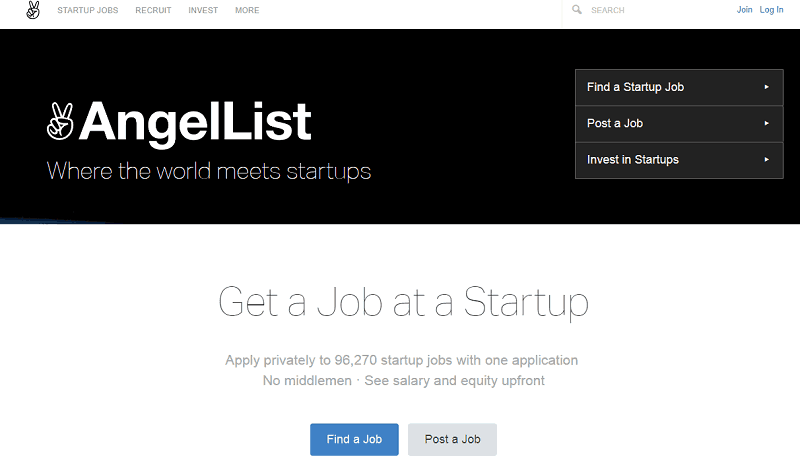The image size is (800, 467).
Task: Open the Recruit nav item
Action: tap(154, 11)
